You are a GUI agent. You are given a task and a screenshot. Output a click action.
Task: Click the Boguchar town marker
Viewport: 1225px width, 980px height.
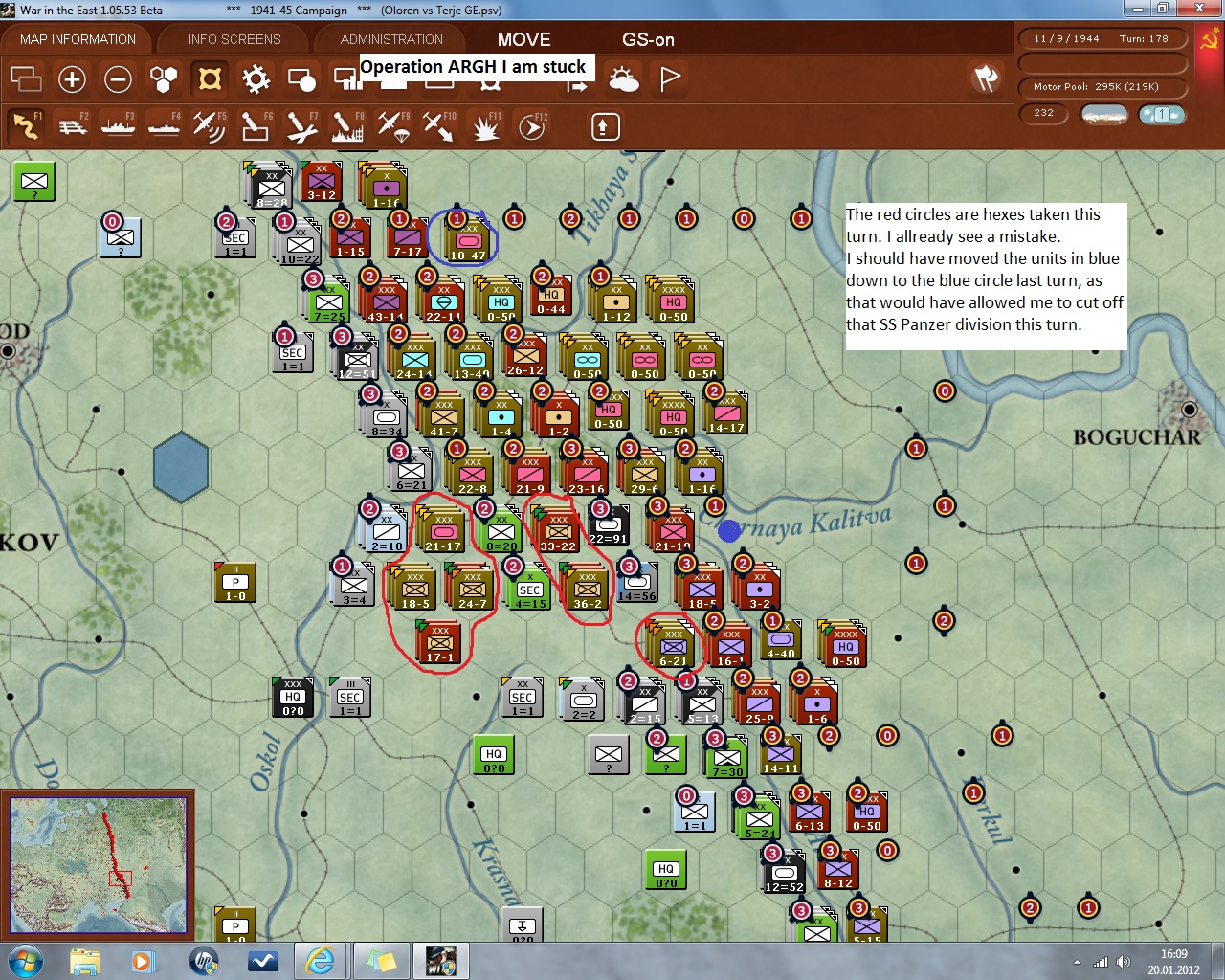[x=1190, y=410]
